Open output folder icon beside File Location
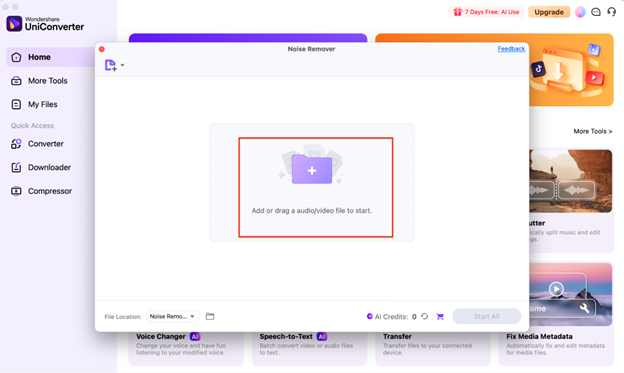Image resolution: width=624 pixels, height=373 pixels. (210, 316)
